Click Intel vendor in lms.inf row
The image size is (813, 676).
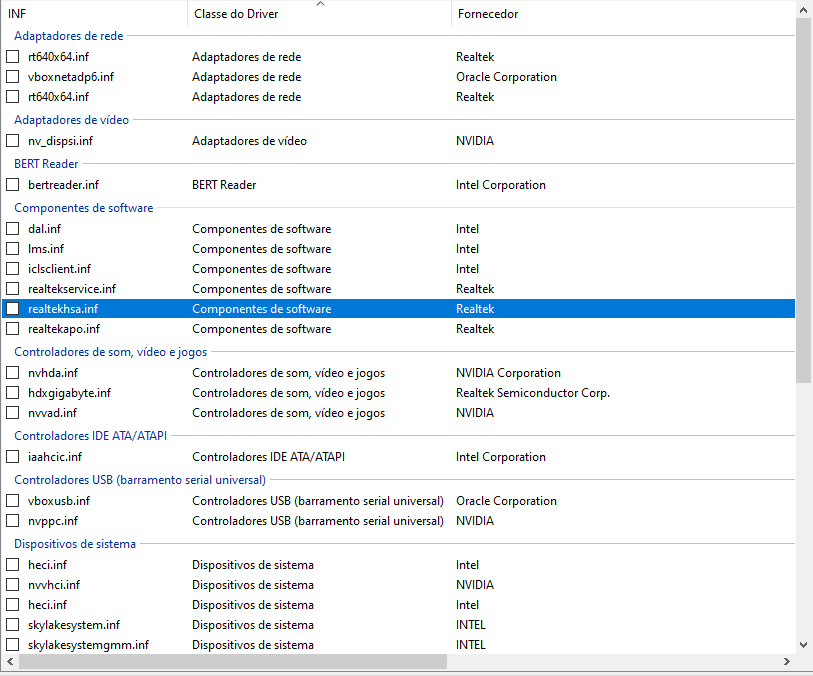point(467,249)
